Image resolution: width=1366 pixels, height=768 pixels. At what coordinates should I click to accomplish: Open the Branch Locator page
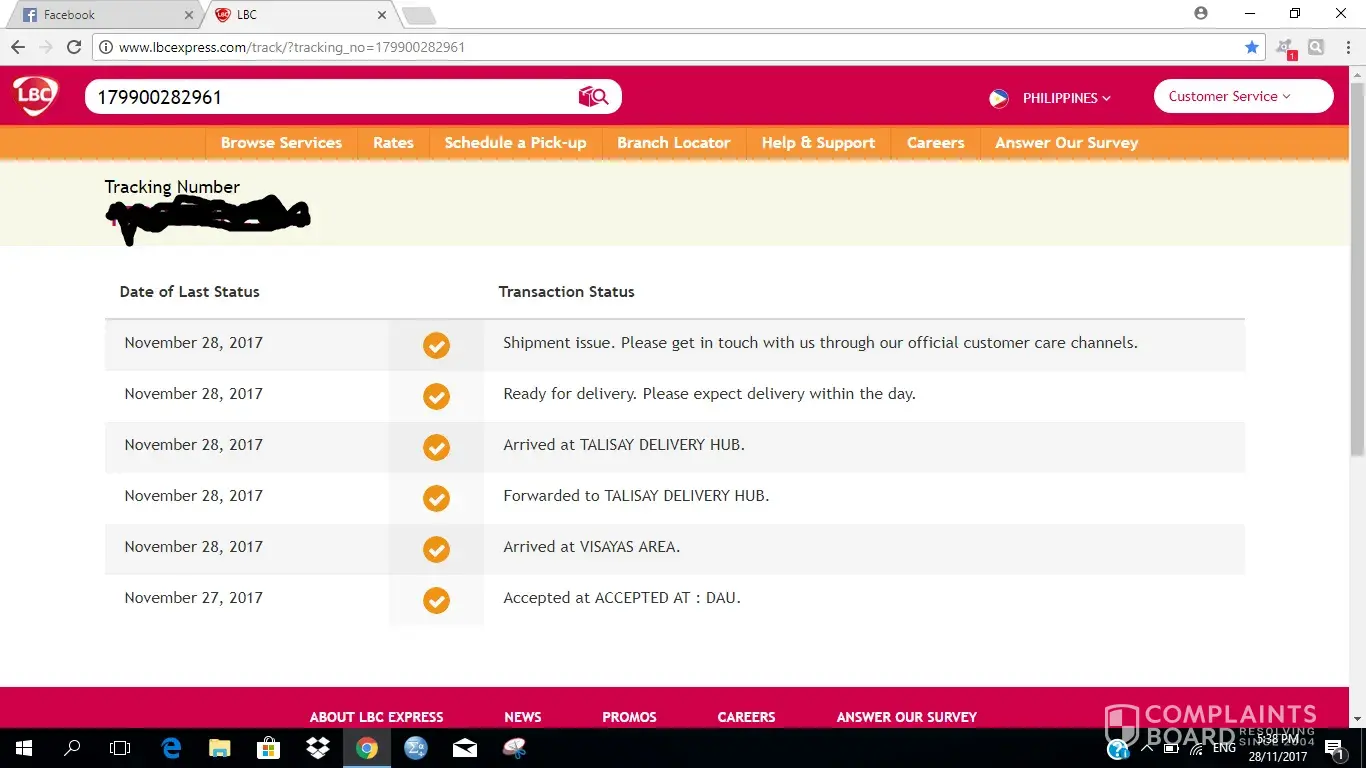(674, 143)
